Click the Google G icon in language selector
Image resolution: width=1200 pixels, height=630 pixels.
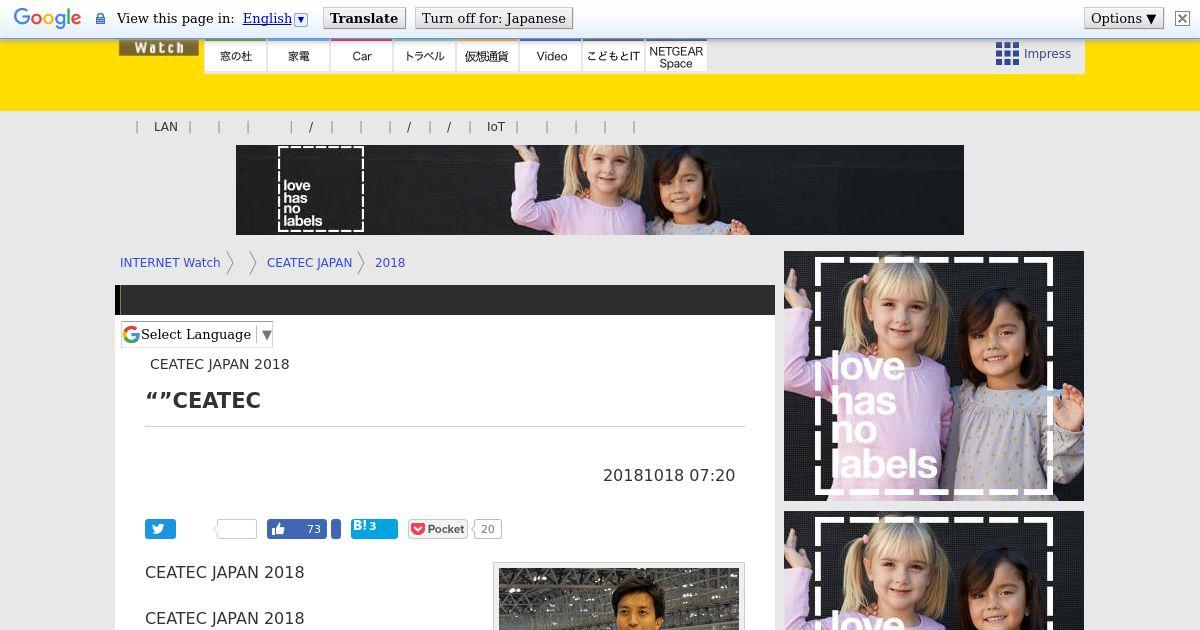click(x=131, y=335)
